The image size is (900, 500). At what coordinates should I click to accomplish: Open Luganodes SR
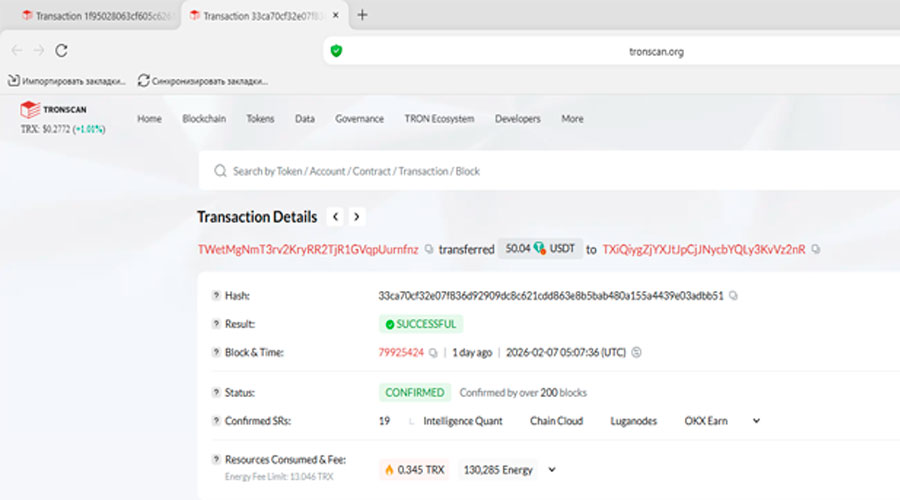[x=633, y=421]
